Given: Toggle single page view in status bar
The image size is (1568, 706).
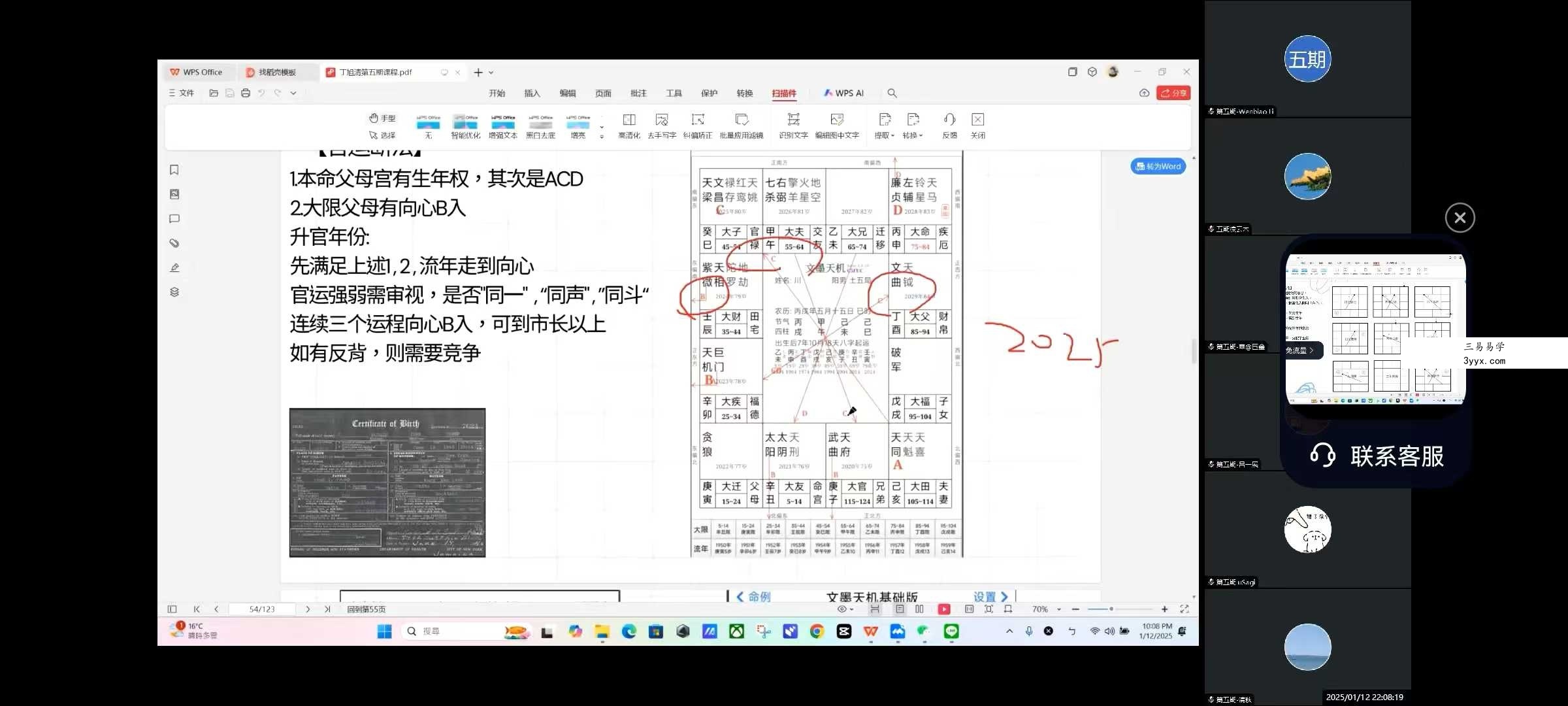Looking at the screenshot, I should coord(900,609).
